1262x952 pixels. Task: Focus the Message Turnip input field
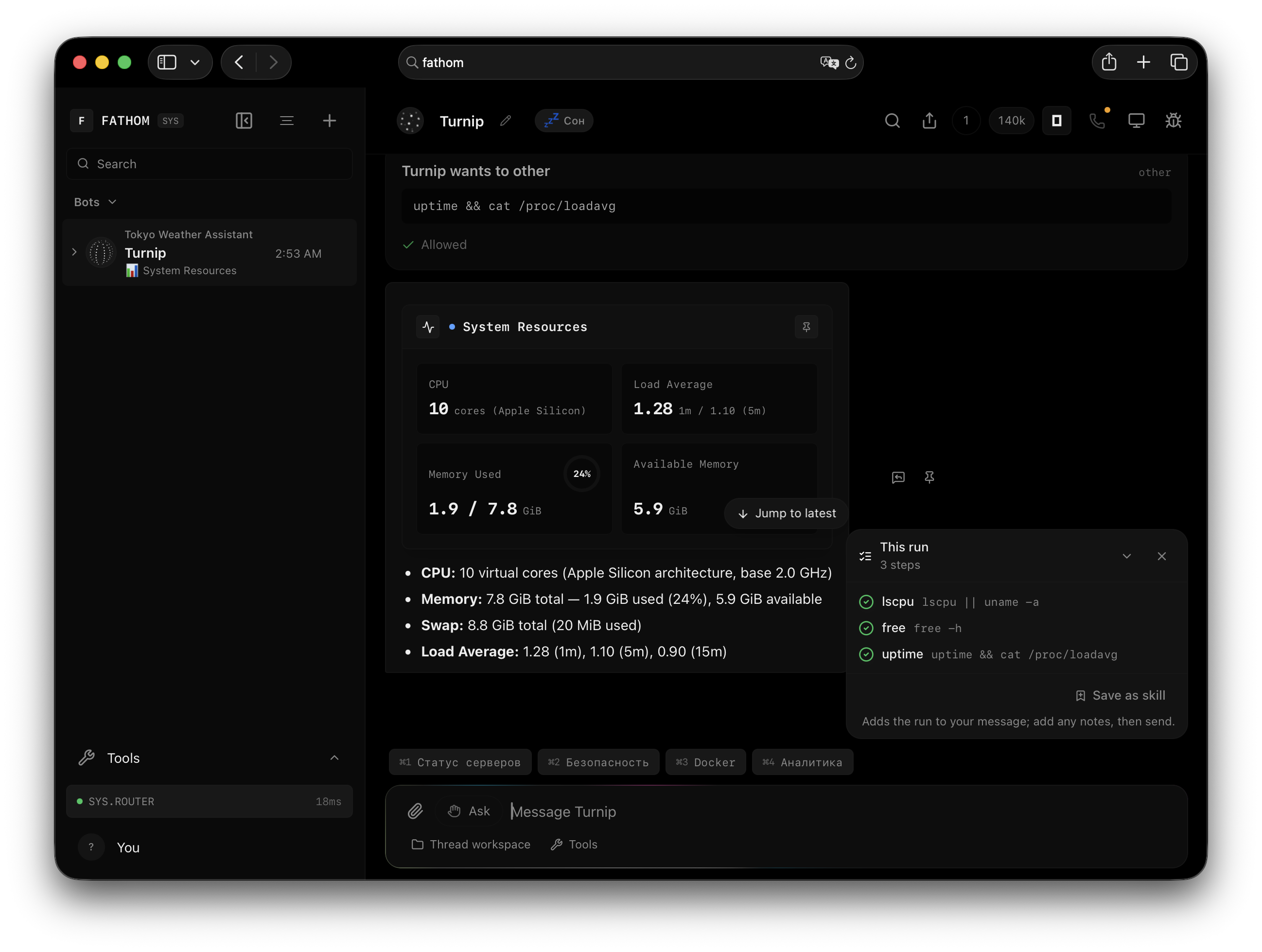pyautogui.click(x=843, y=811)
